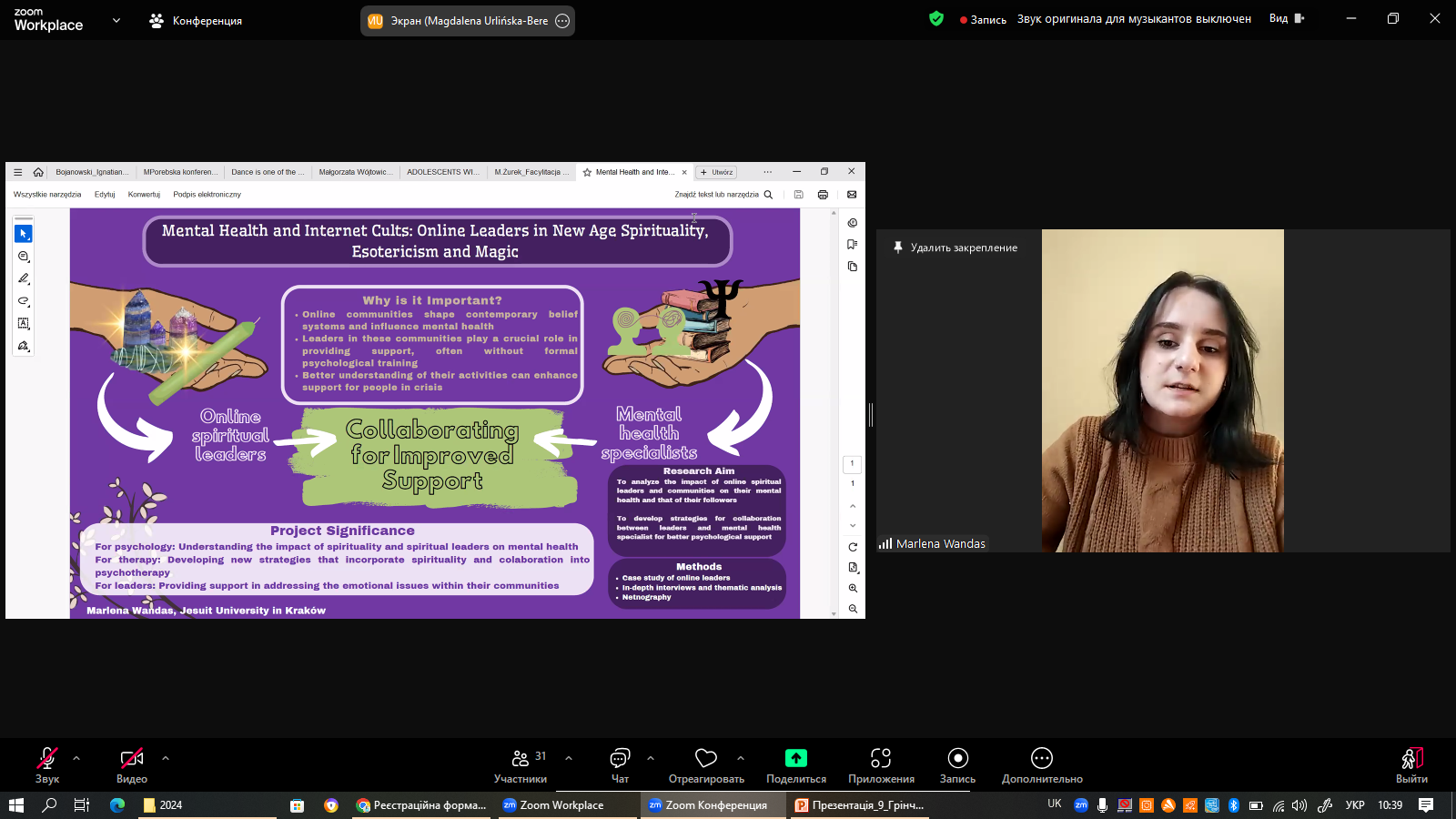Open screen share options for Magdalena's screen

point(562,21)
